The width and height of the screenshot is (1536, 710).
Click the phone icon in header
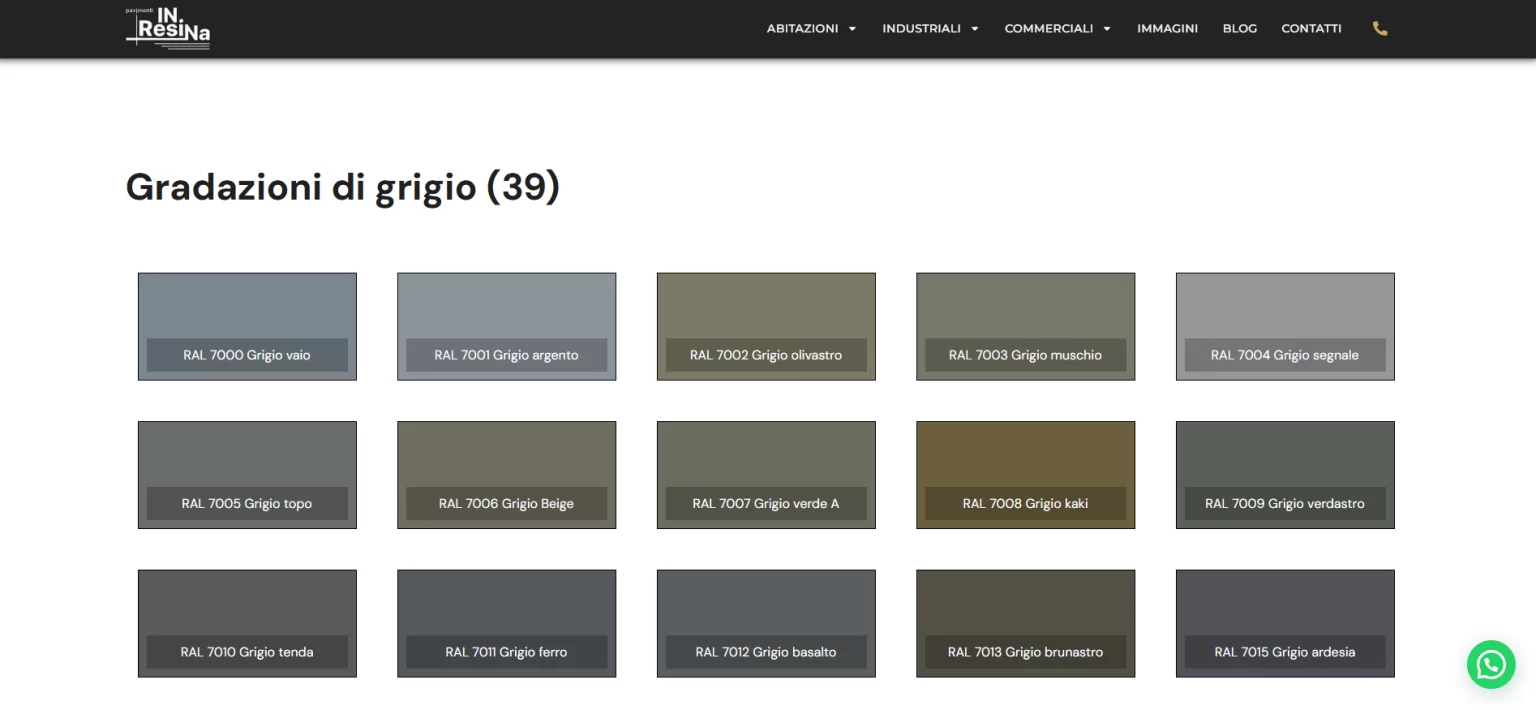(x=1380, y=28)
